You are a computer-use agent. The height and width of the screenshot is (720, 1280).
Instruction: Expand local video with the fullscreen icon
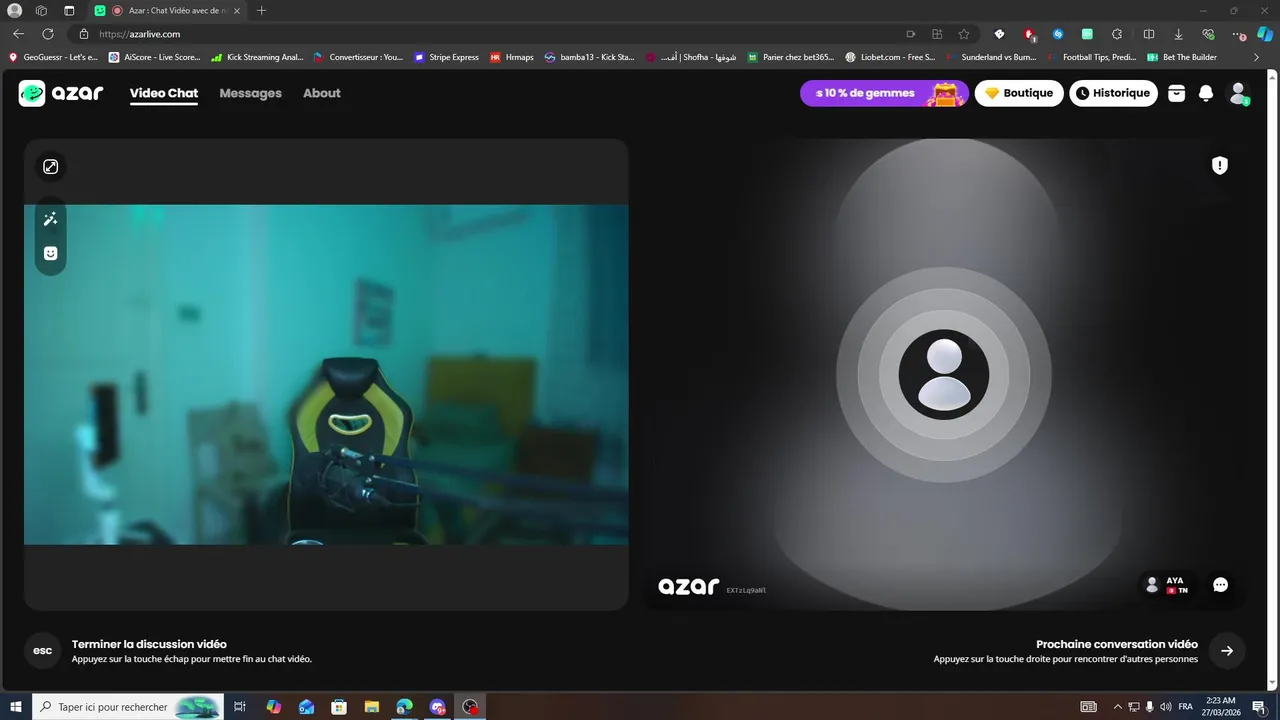51,167
